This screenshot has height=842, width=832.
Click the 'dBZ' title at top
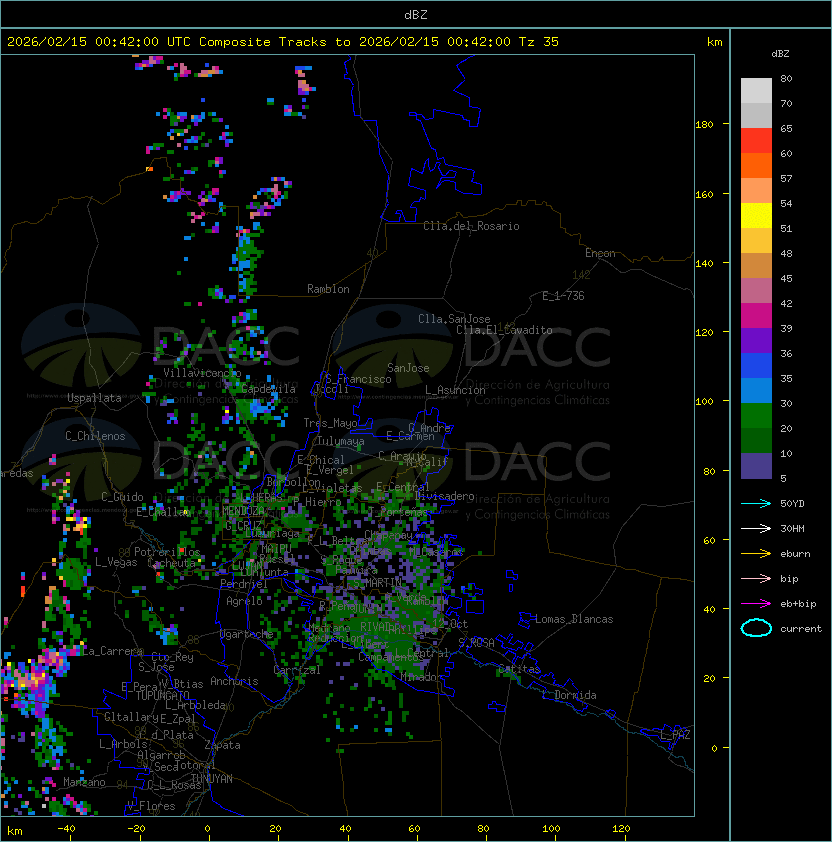(x=416, y=14)
